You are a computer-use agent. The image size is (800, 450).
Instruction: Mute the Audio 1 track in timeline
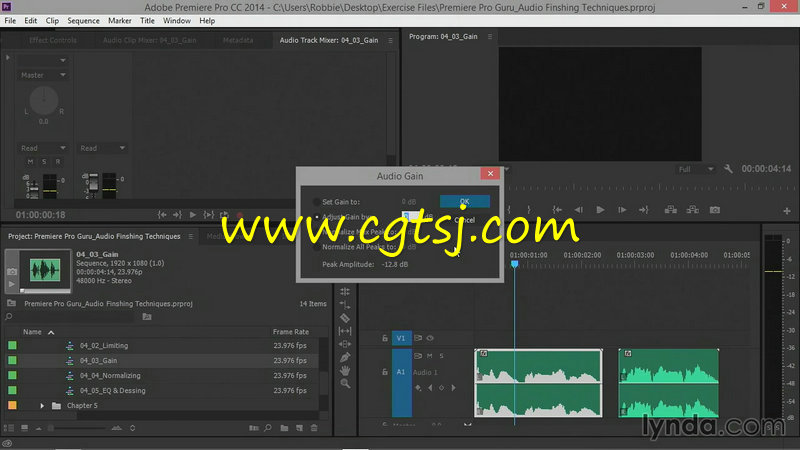point(430,356)
